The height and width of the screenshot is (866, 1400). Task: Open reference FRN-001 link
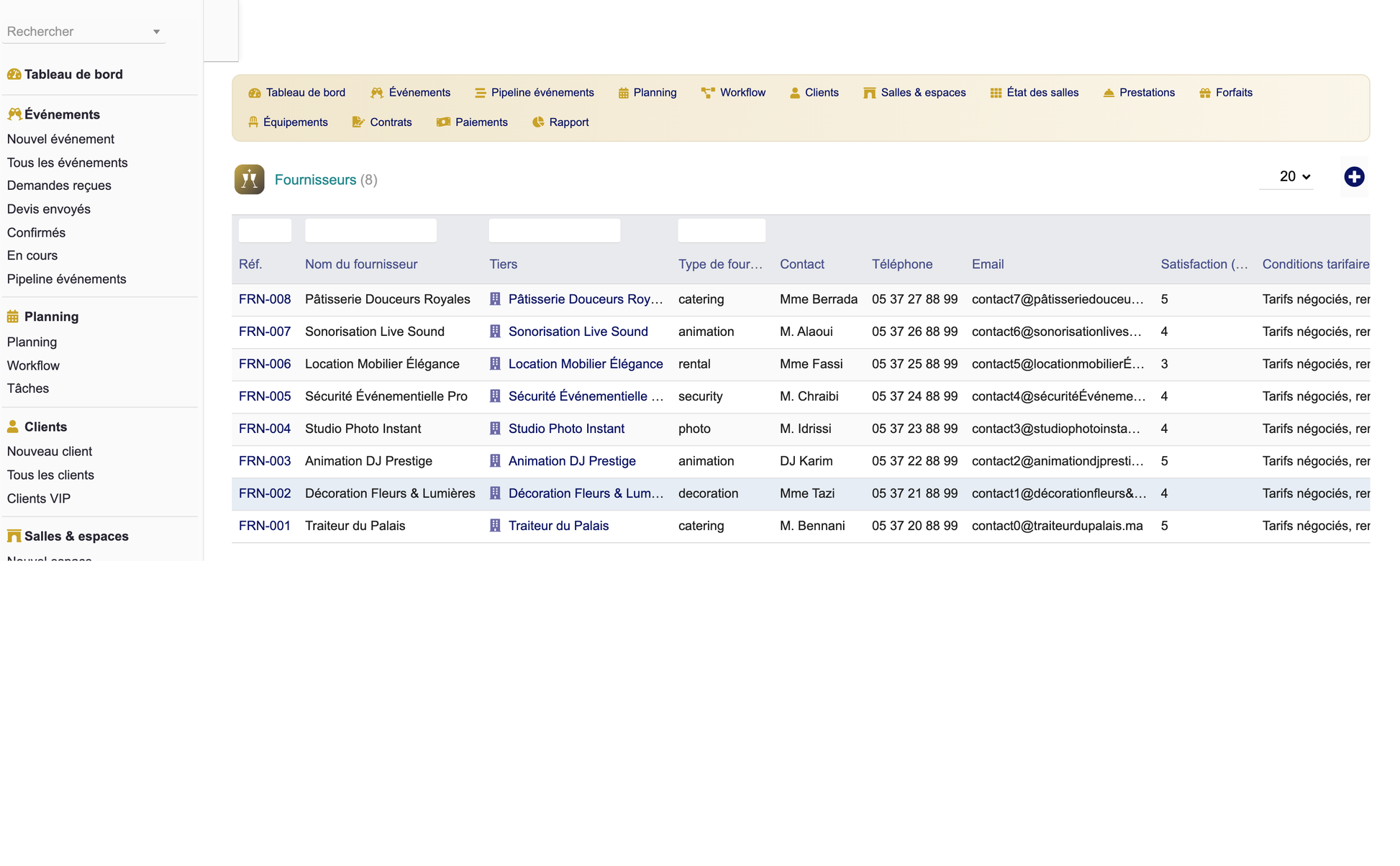(265, 526)
